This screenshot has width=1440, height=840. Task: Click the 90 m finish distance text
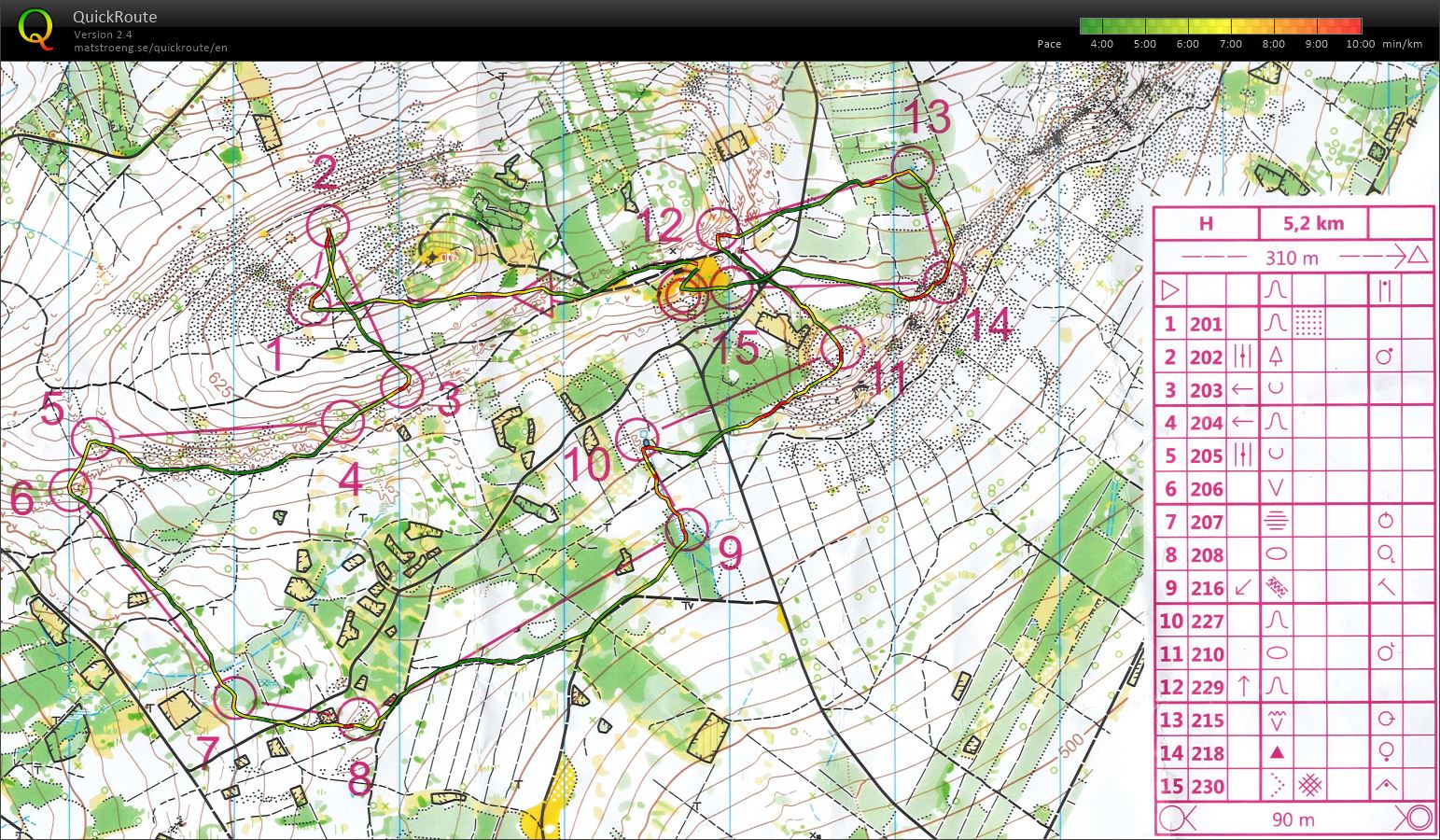tap(1293, 819)
